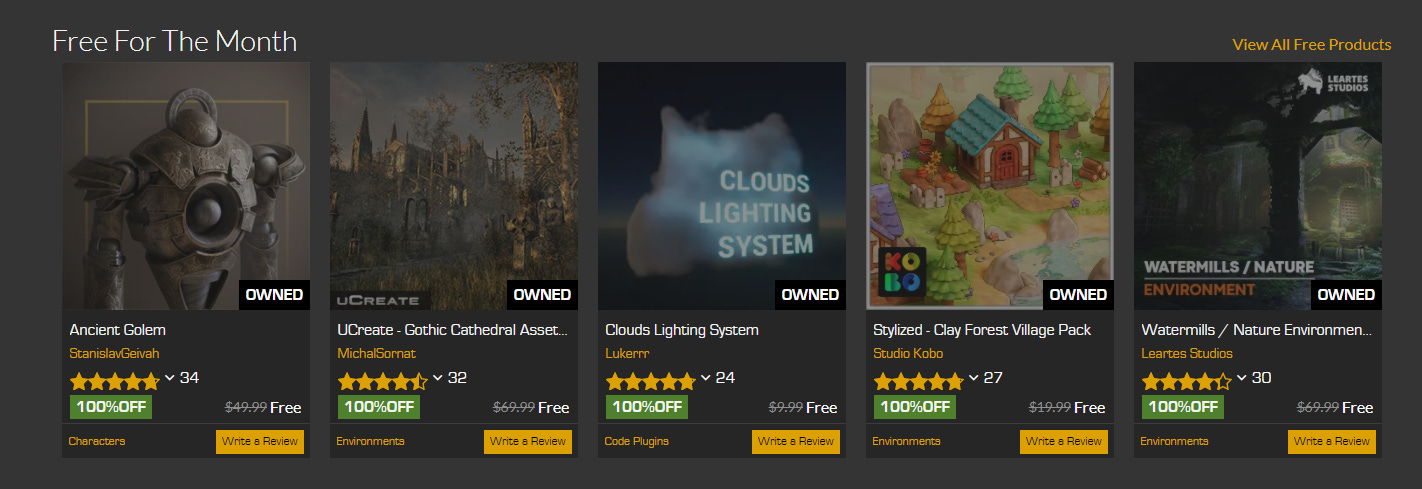Expand rating breakdown chevron for Ancient Golem
Viewport: 1422px width, 489px height.
point(169,378)
